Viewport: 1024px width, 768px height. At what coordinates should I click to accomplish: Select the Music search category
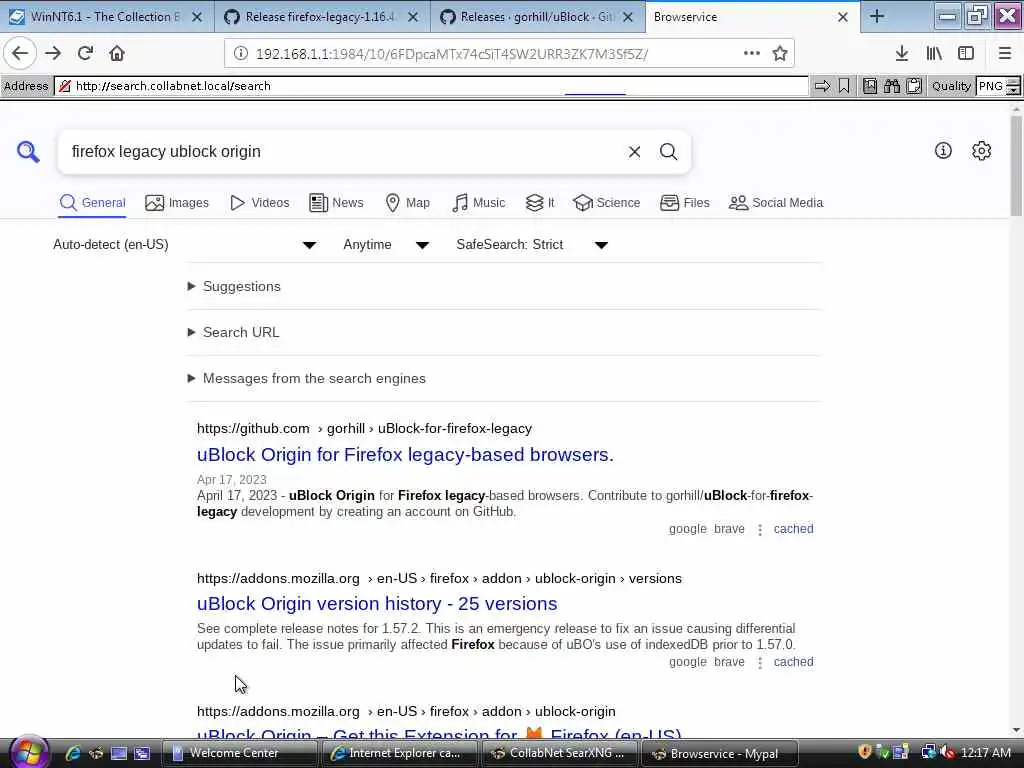(479, 203)
